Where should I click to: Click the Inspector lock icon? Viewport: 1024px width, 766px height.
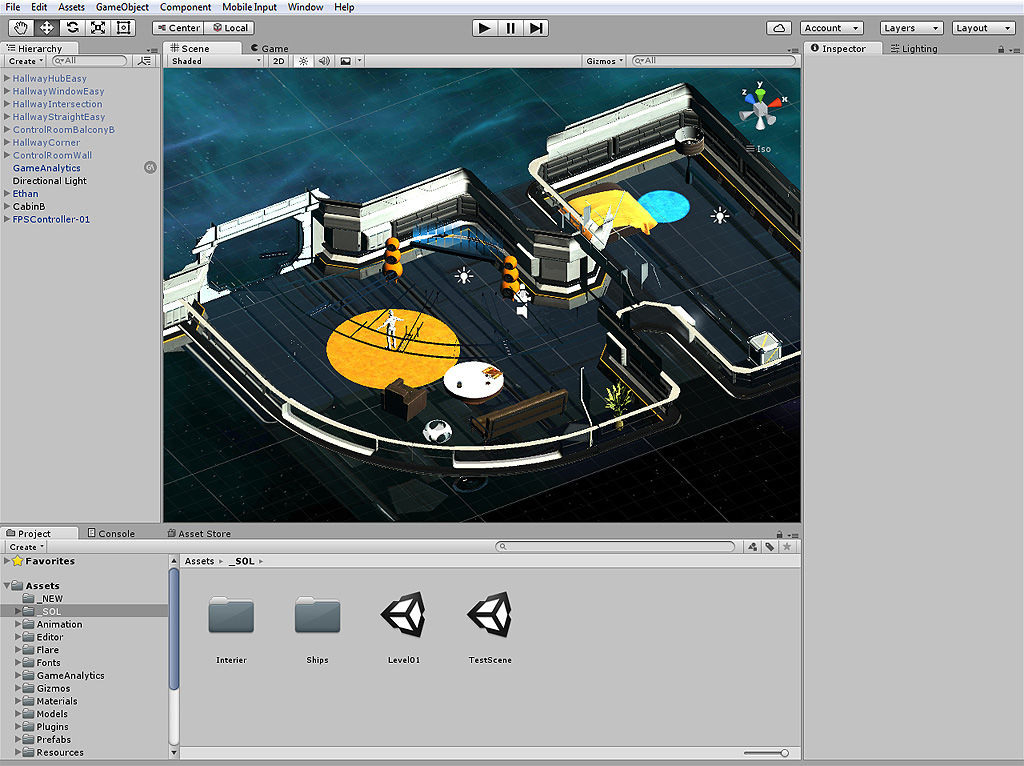[x=1000, y=49]
